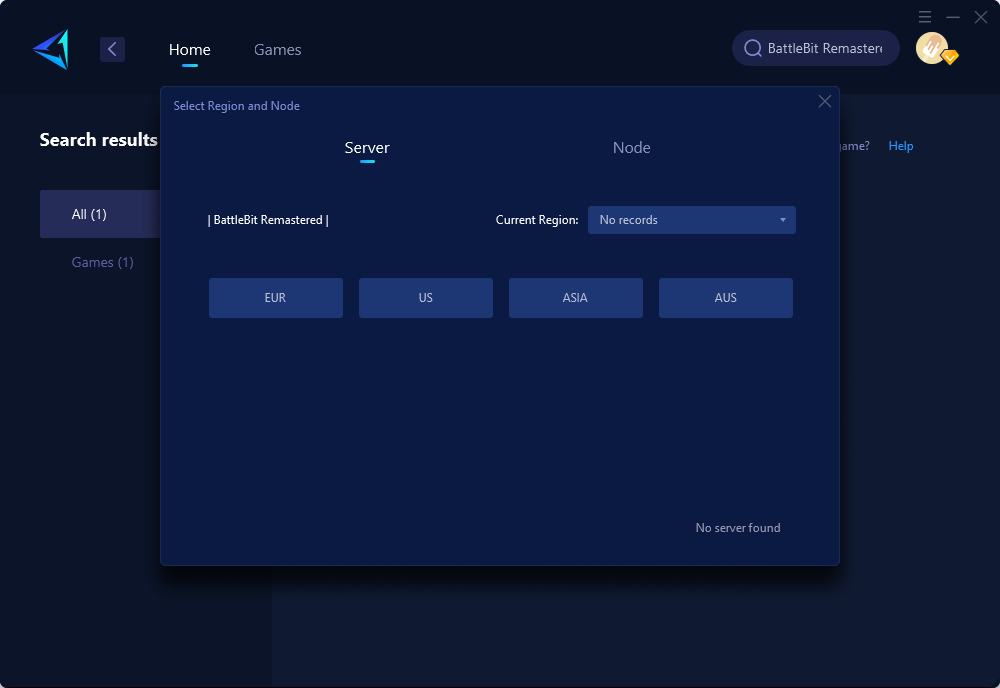Open the Current Region dropdown
The width and height of the screenshot is (1000, 688).
tap(691, 220)
